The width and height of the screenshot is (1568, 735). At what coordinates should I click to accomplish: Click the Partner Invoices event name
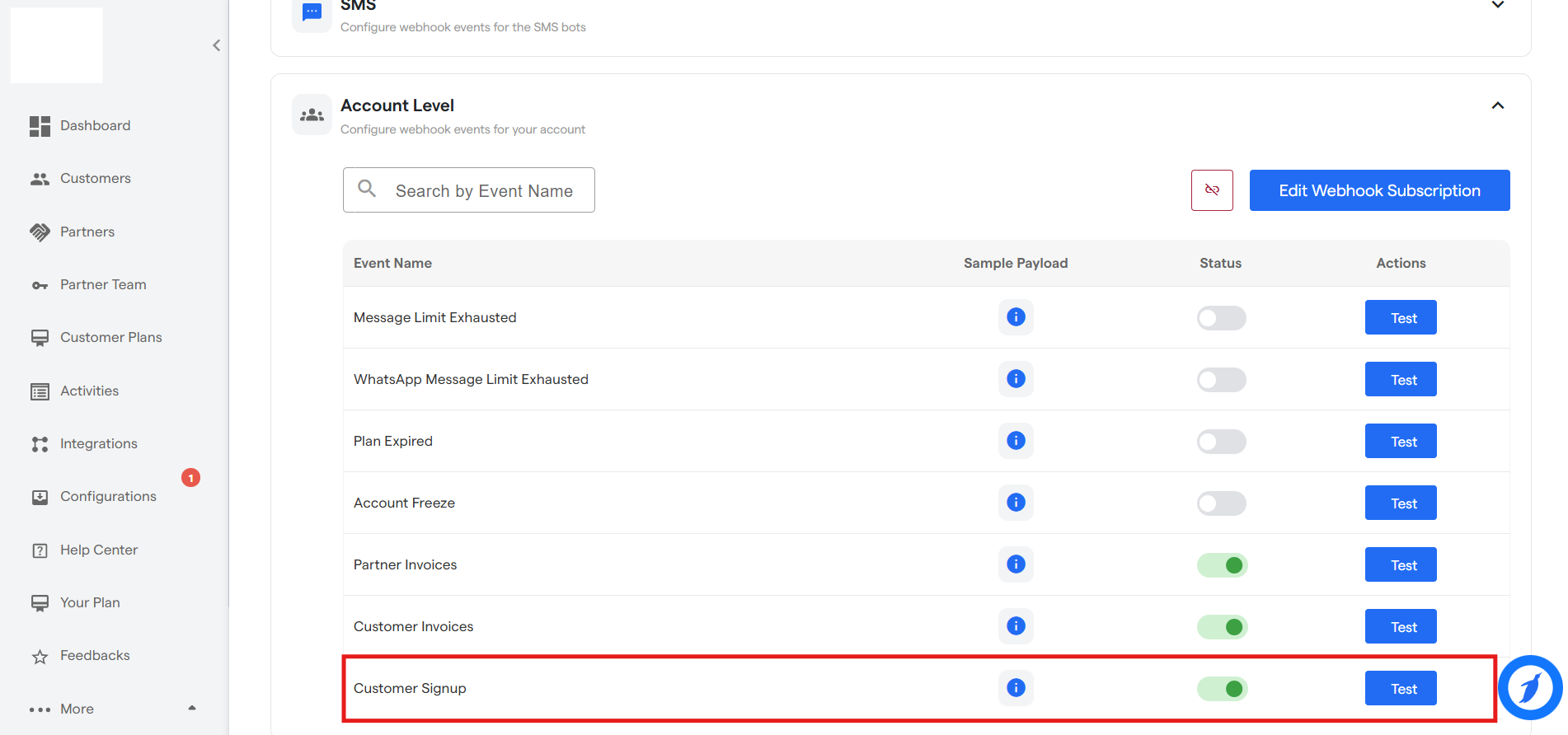(405, 565)
